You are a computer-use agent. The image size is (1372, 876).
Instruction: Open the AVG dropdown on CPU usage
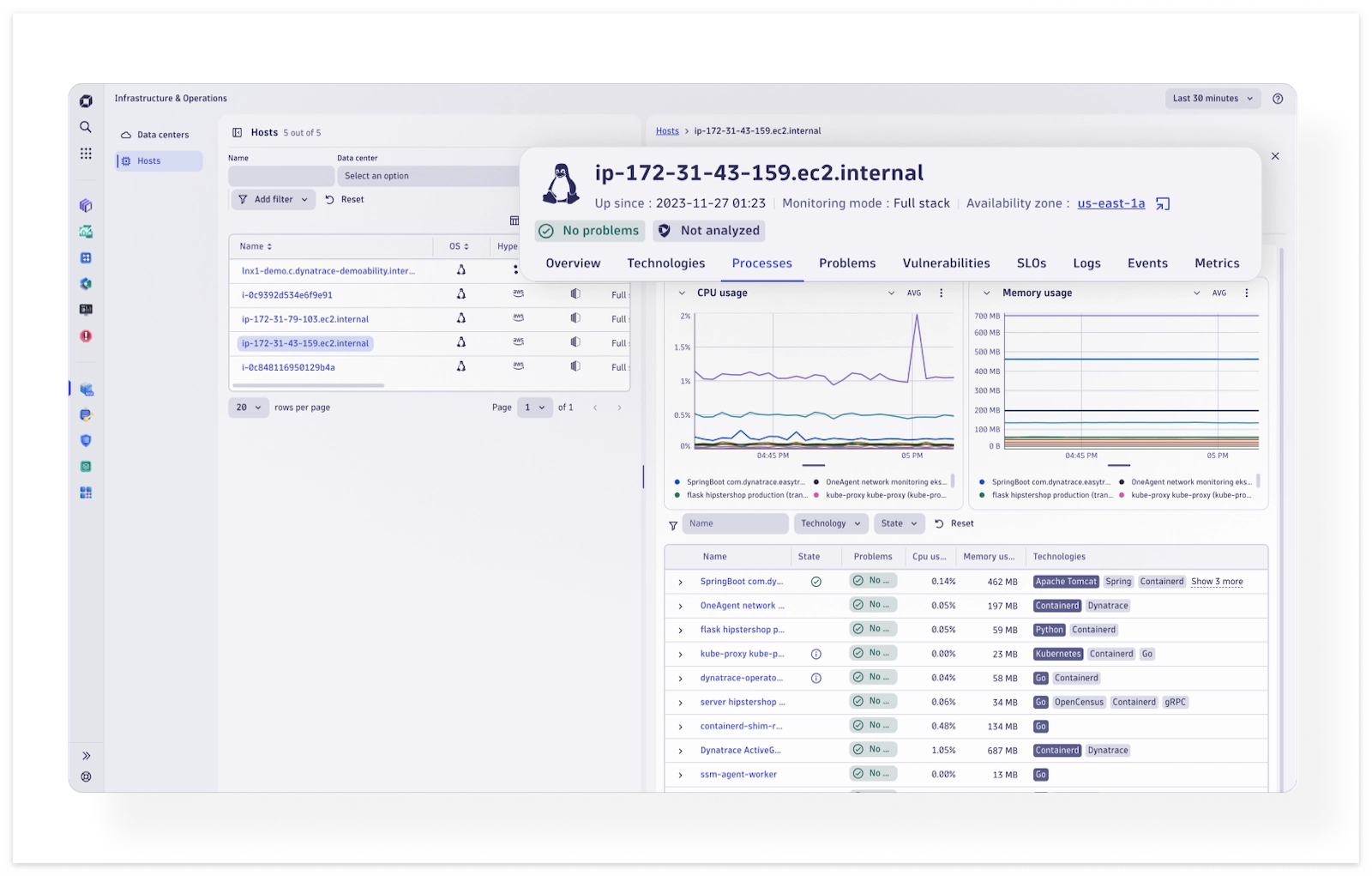point(906,293)
